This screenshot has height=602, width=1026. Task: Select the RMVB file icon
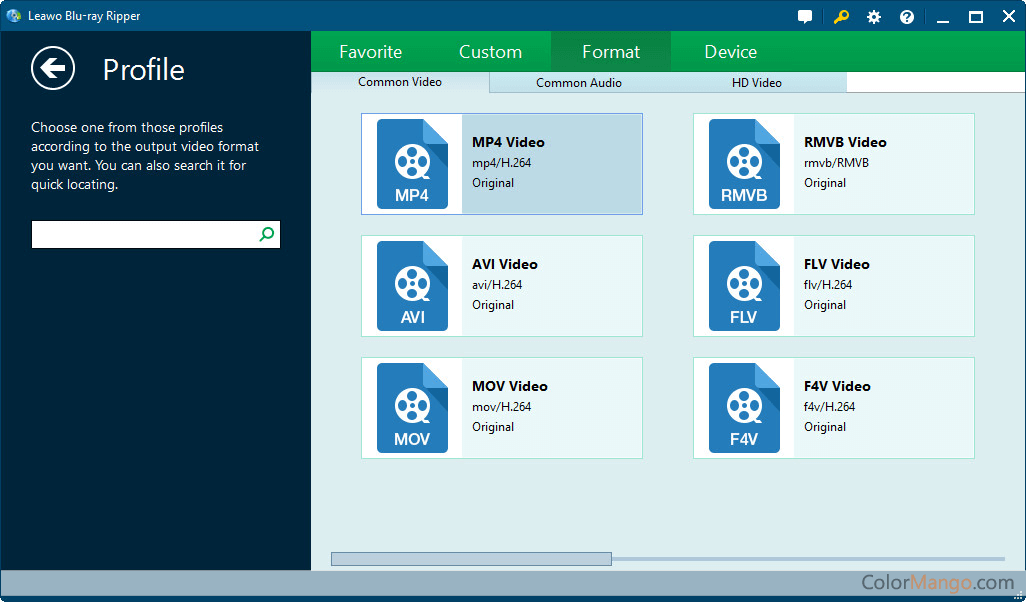744,164
